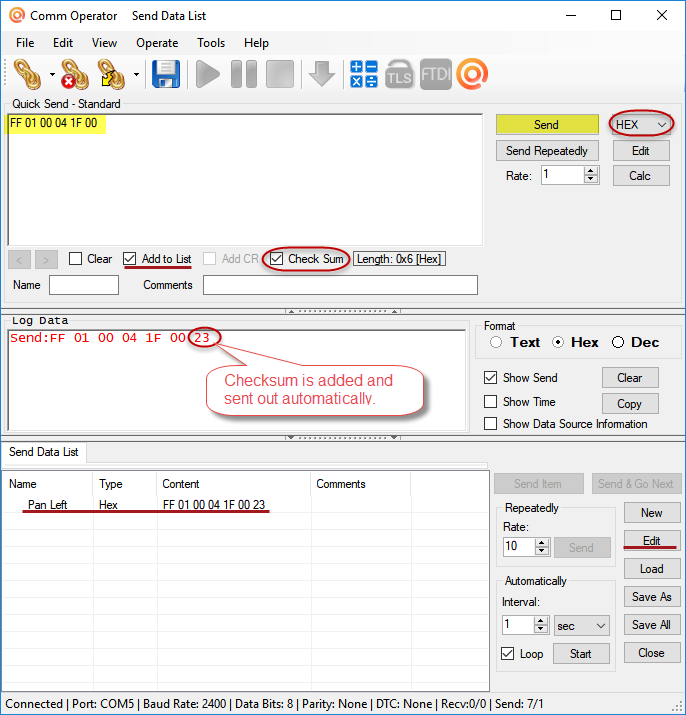Select the Pan Left list row
This screenshot has height=715, width=686.
245,505
